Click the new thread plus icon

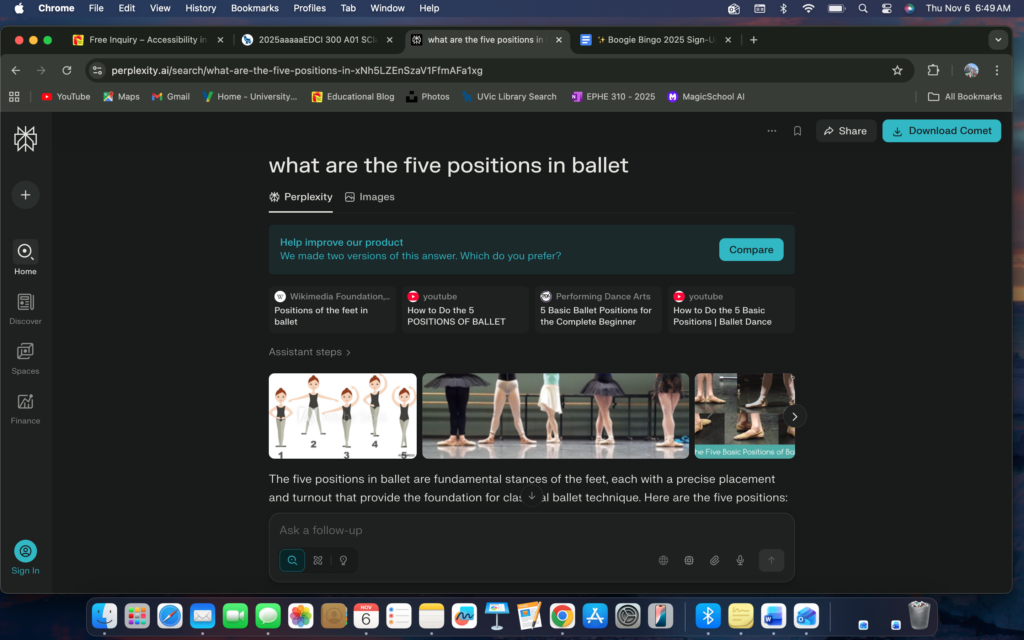(25, 194)
